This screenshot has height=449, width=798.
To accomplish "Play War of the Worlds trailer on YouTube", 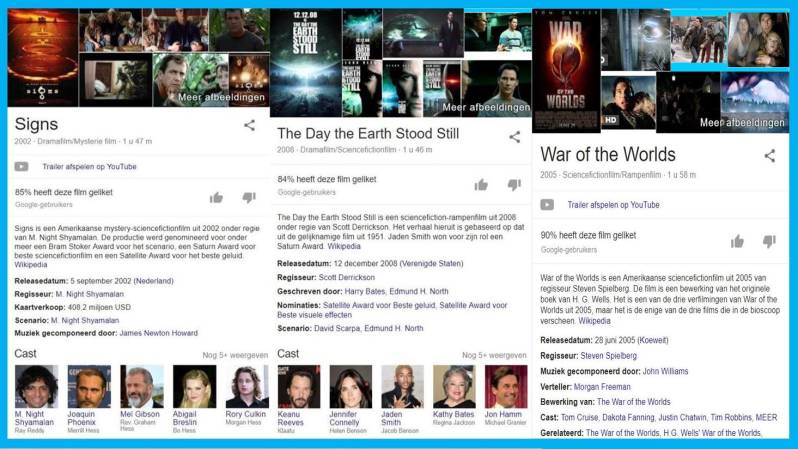I will tap(613, 205).
